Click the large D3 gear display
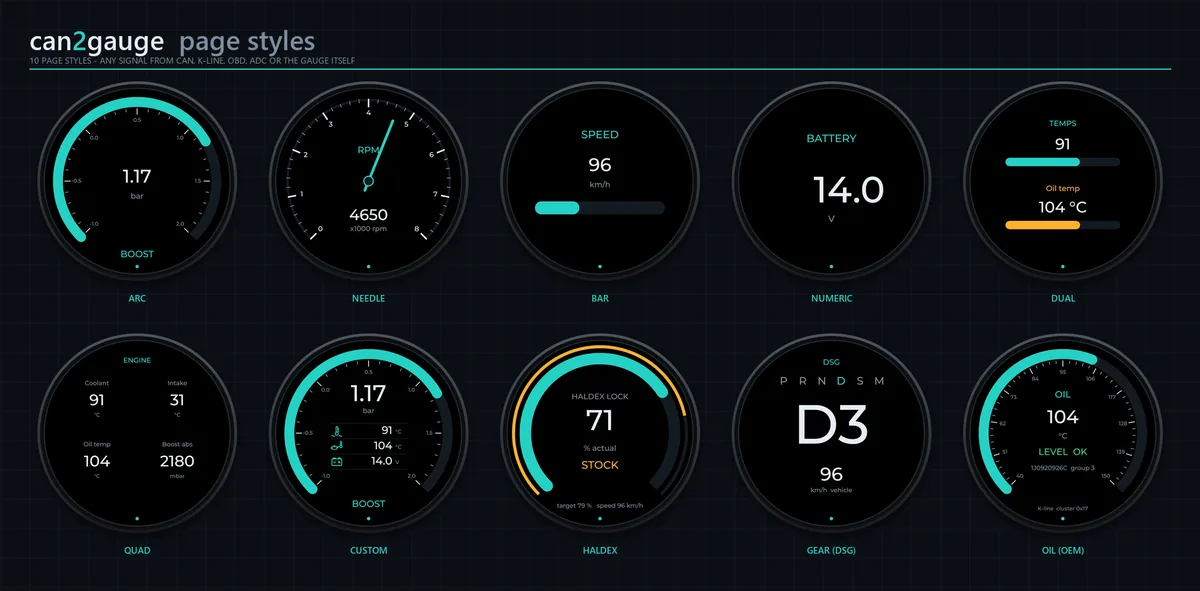 pos(831,424)
